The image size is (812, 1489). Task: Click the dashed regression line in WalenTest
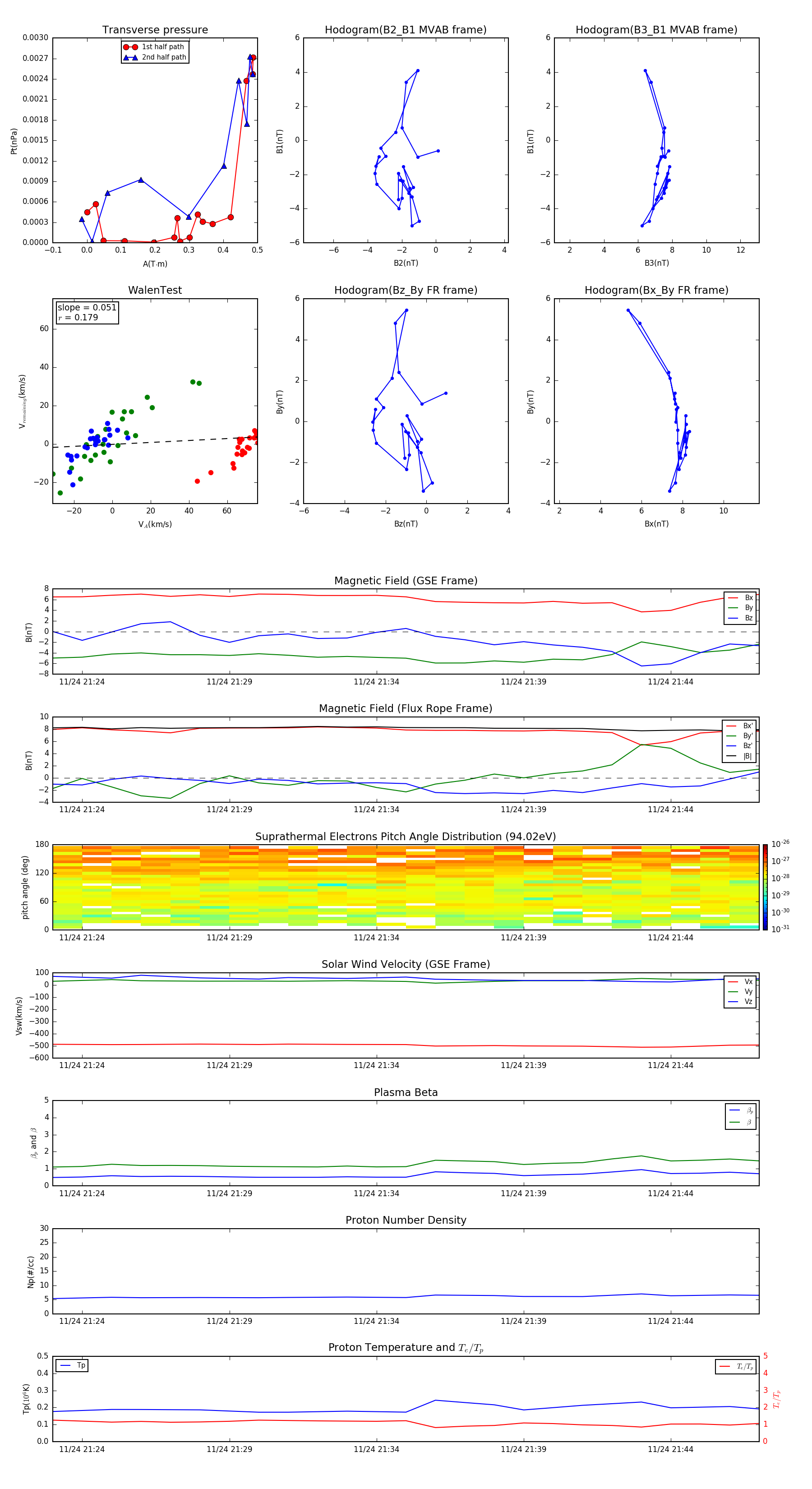pos(155,442)
